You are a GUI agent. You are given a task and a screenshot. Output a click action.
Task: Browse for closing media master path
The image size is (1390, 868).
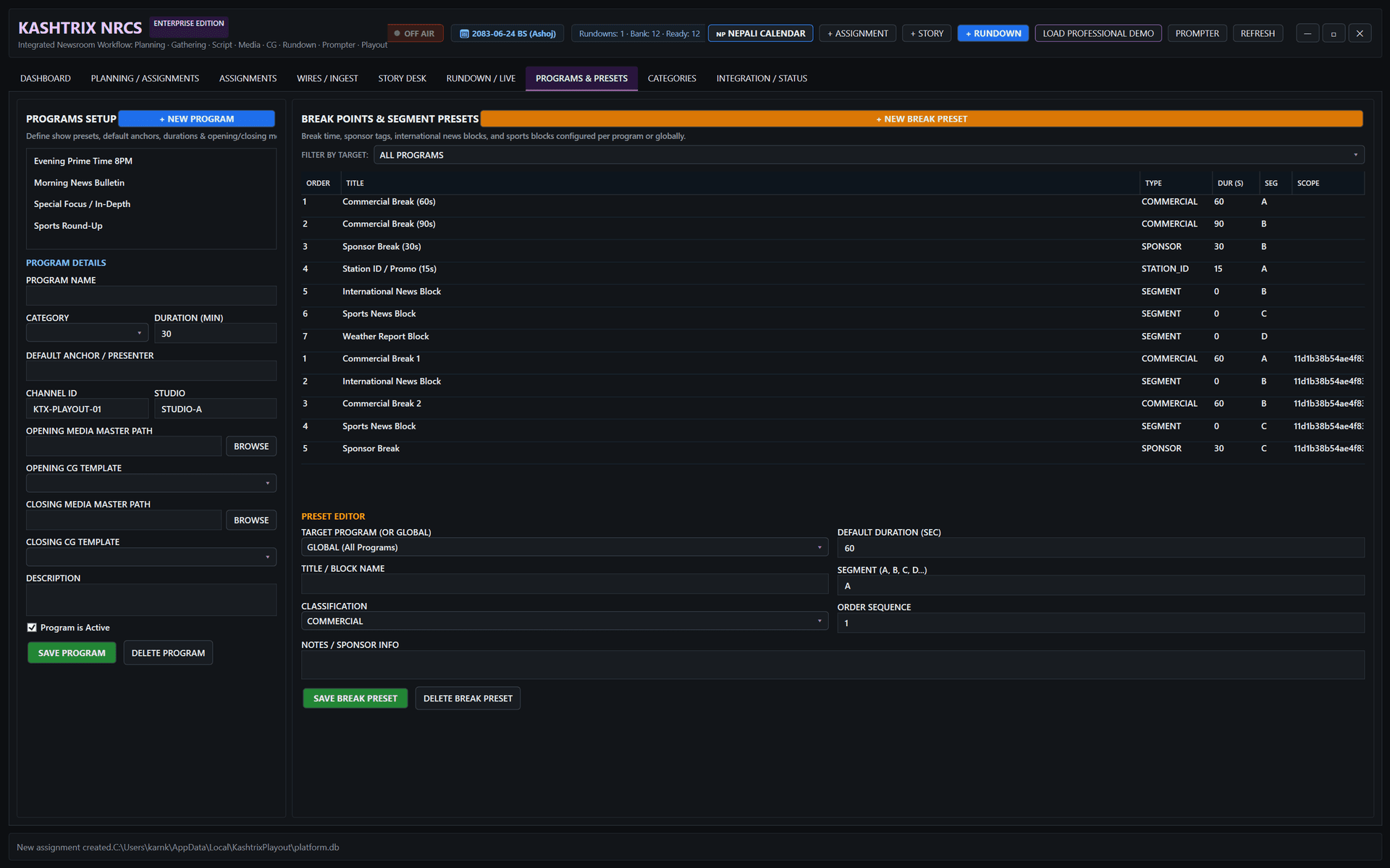point(251,521)
